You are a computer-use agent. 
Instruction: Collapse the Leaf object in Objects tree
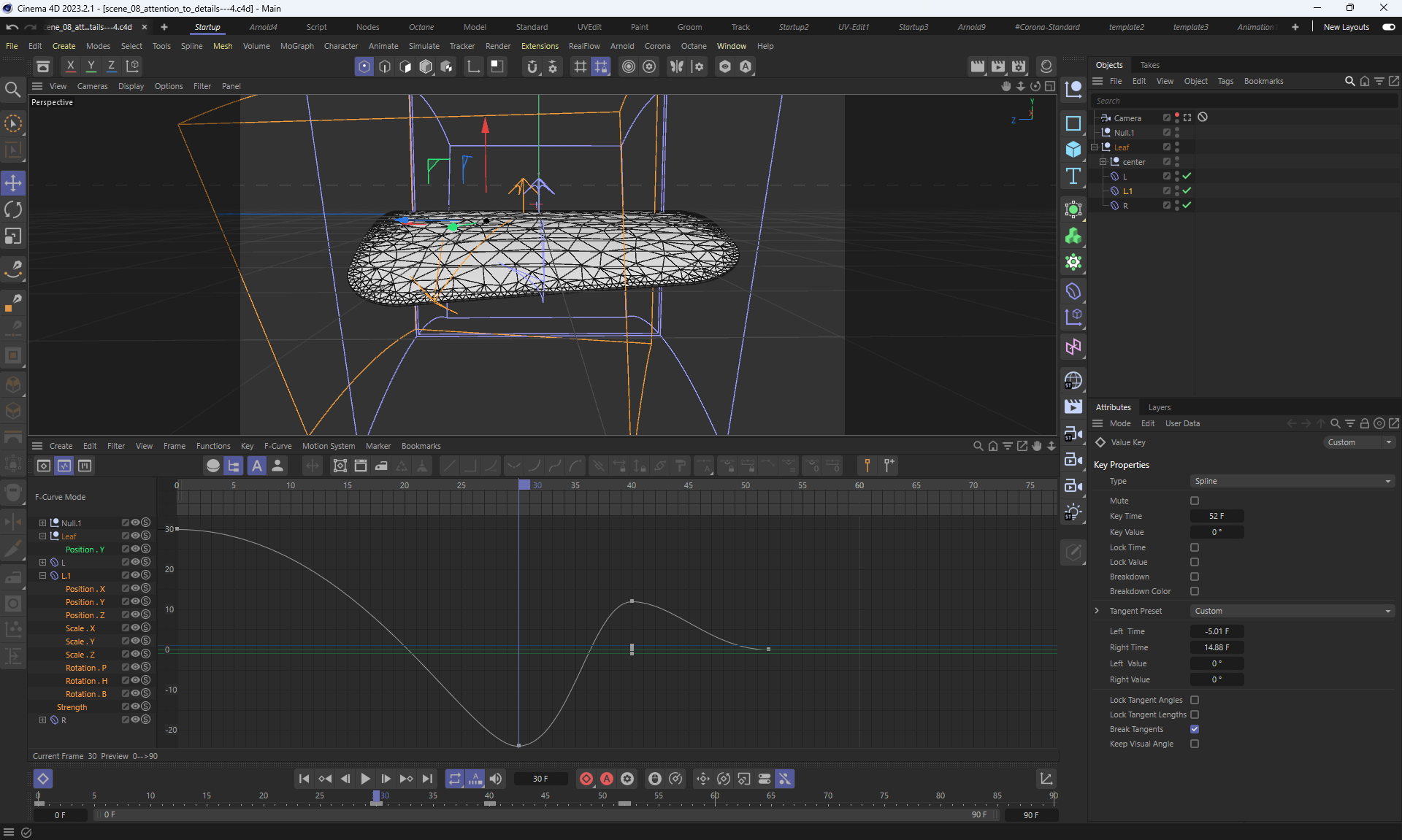pyautogui.click(x=1095, y=147)
